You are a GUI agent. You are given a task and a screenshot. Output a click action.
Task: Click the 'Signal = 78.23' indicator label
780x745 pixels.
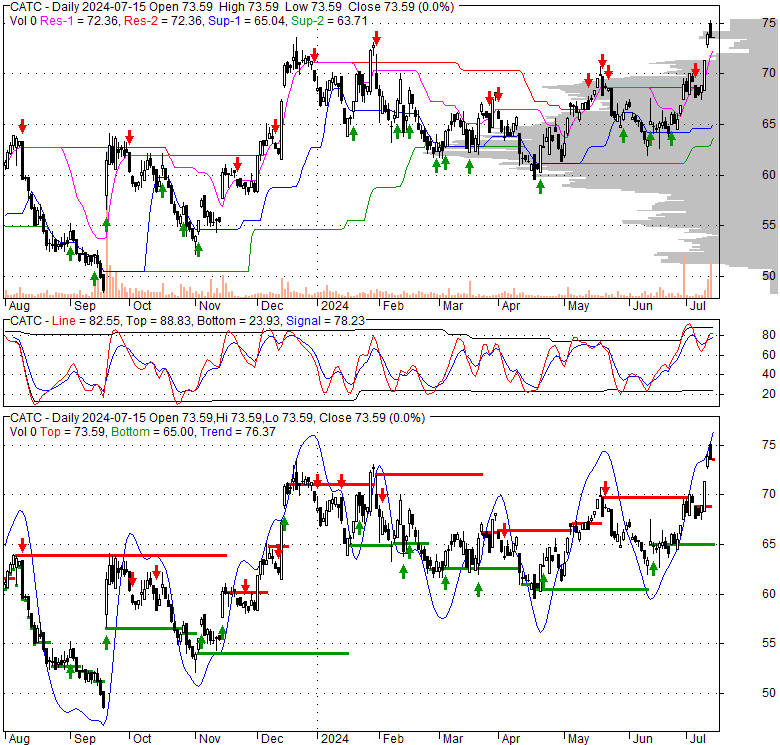point(325,321)
